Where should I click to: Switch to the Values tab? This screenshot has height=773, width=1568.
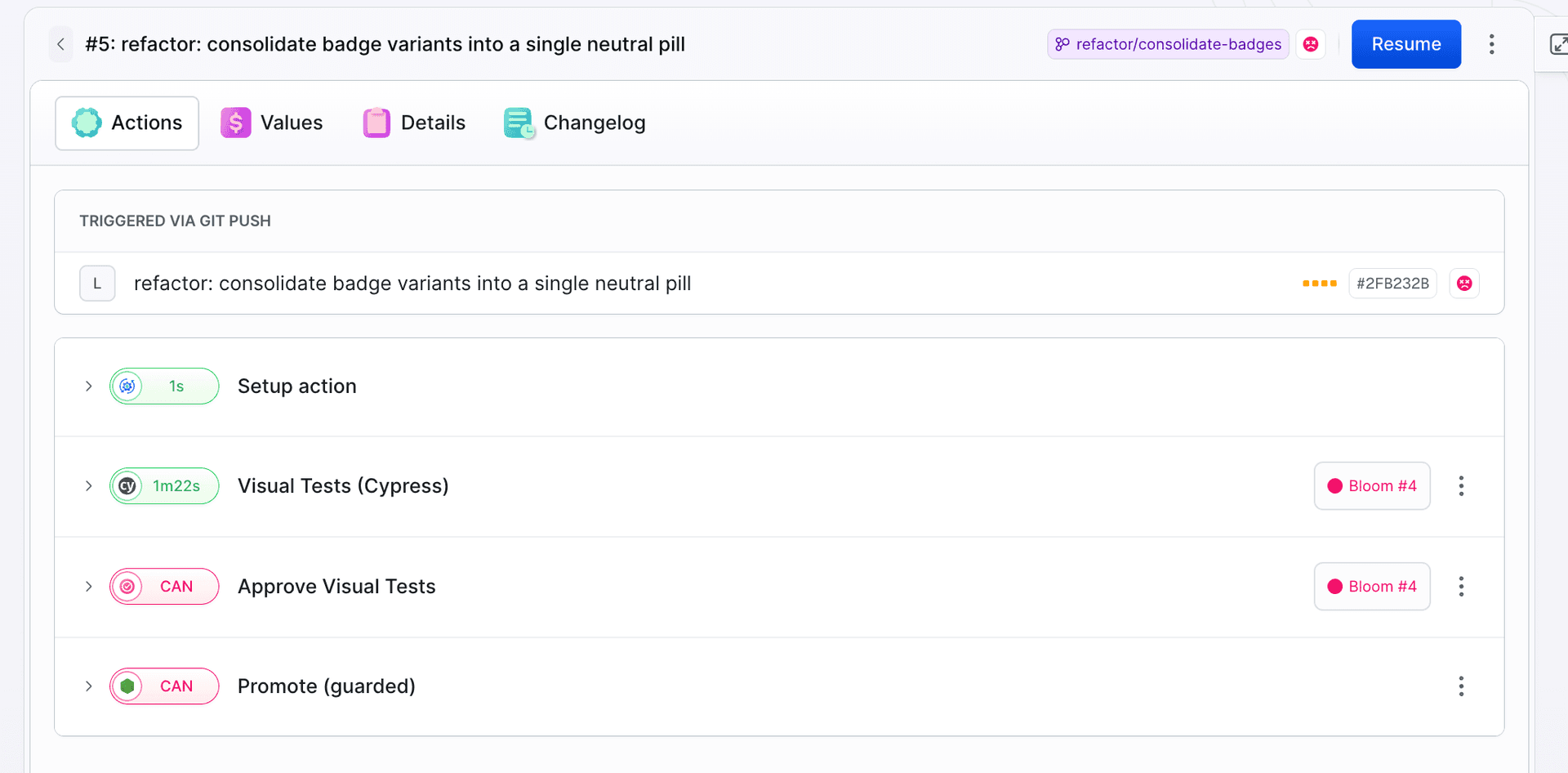click(x=272, y=123)
